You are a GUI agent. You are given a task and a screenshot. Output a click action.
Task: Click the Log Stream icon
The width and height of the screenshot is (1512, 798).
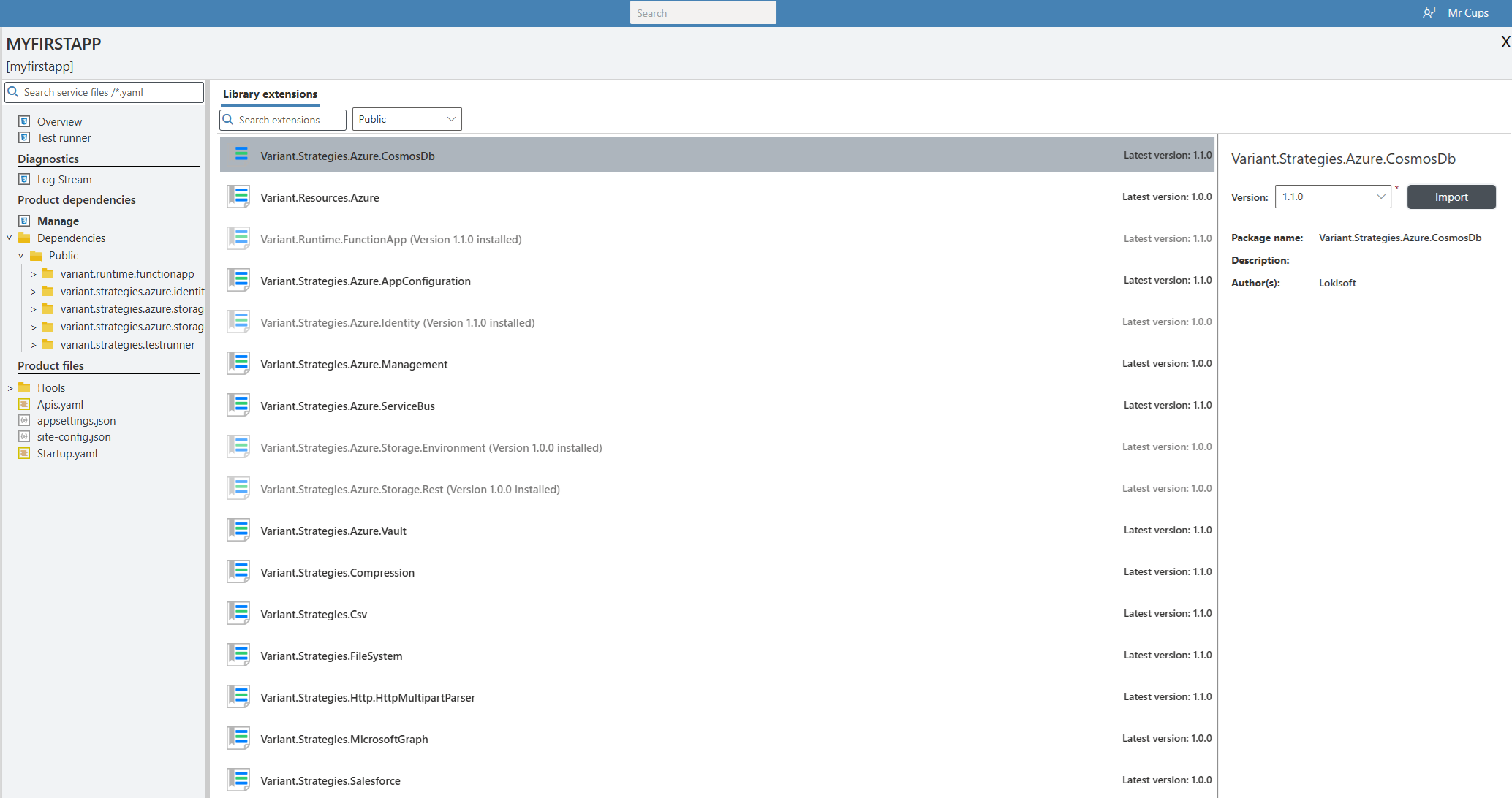click(24, 179)
